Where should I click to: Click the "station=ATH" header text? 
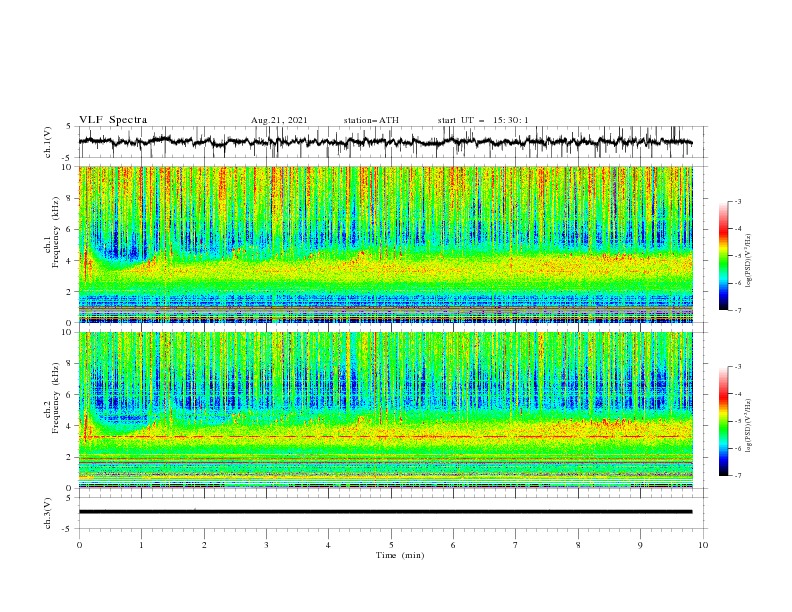click(x=371, y=120)
